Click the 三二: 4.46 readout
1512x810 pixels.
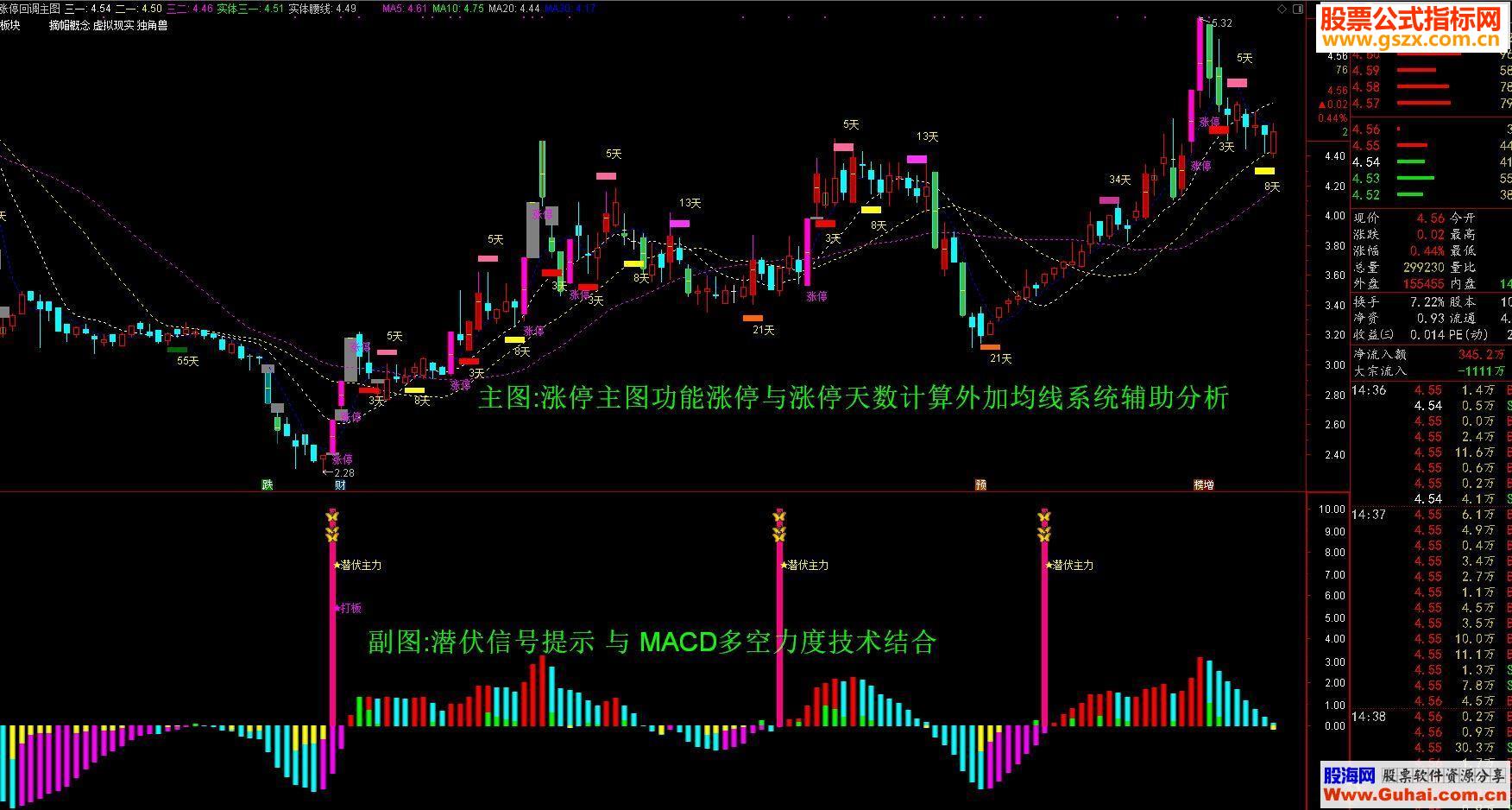pyautogui.click(x=190, y=9)
